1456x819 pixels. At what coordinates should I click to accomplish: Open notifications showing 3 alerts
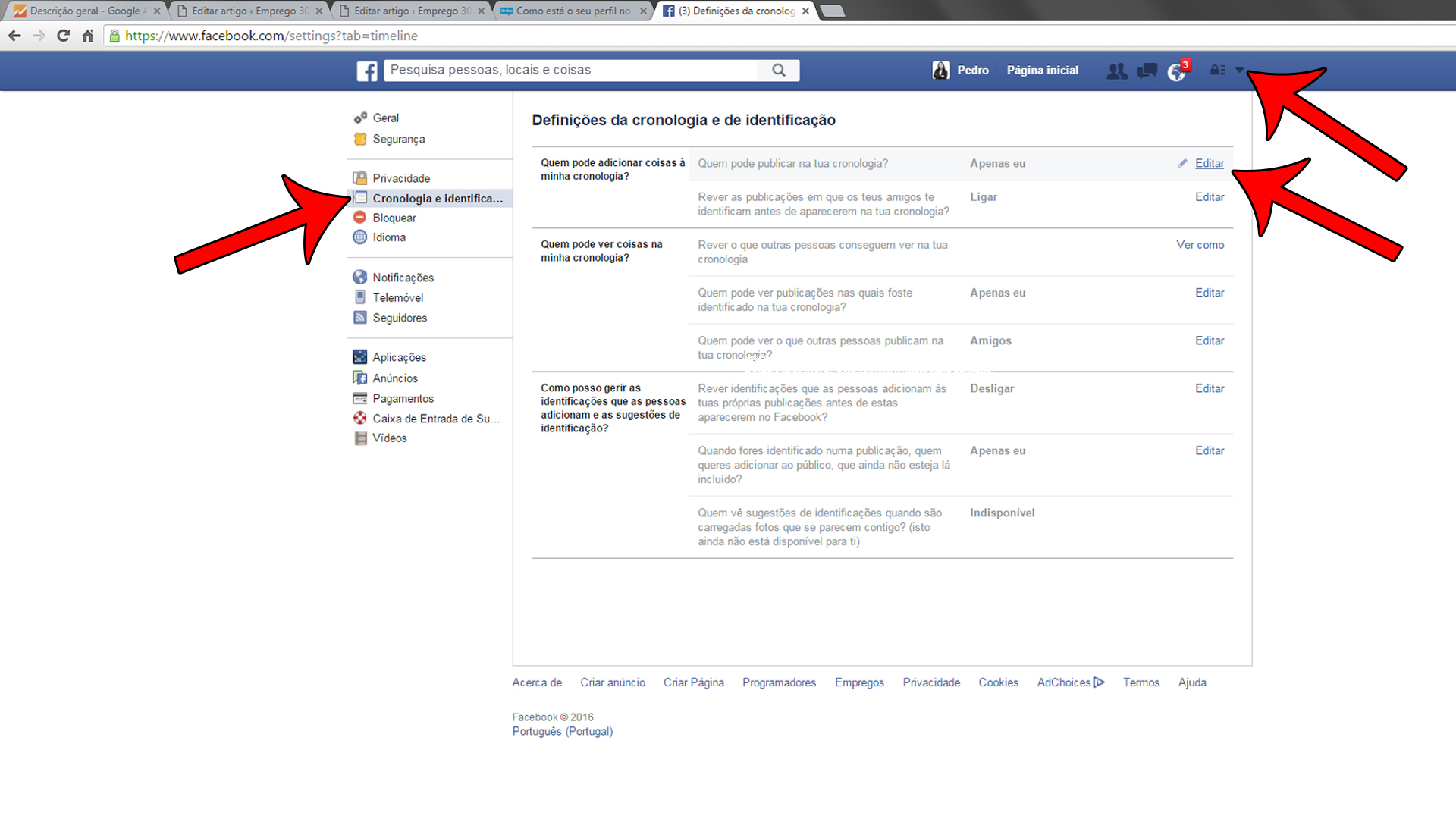point(1175,71)
